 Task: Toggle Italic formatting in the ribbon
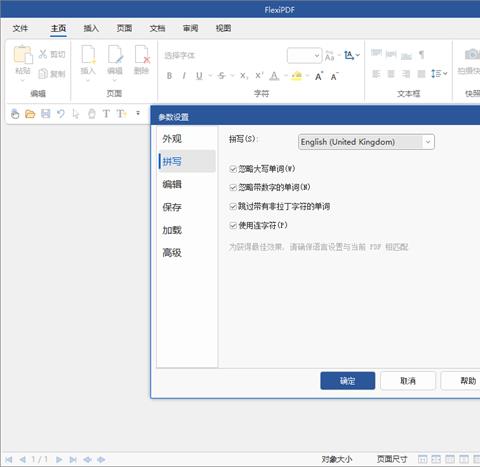pyautogui.click(x=184, y=76)
